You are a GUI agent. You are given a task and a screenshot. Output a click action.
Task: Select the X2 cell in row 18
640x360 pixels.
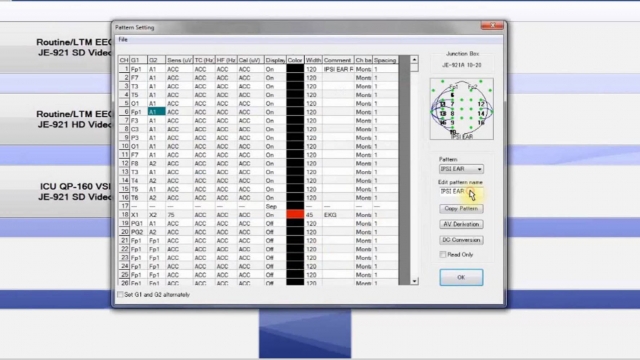coord(156,215)
